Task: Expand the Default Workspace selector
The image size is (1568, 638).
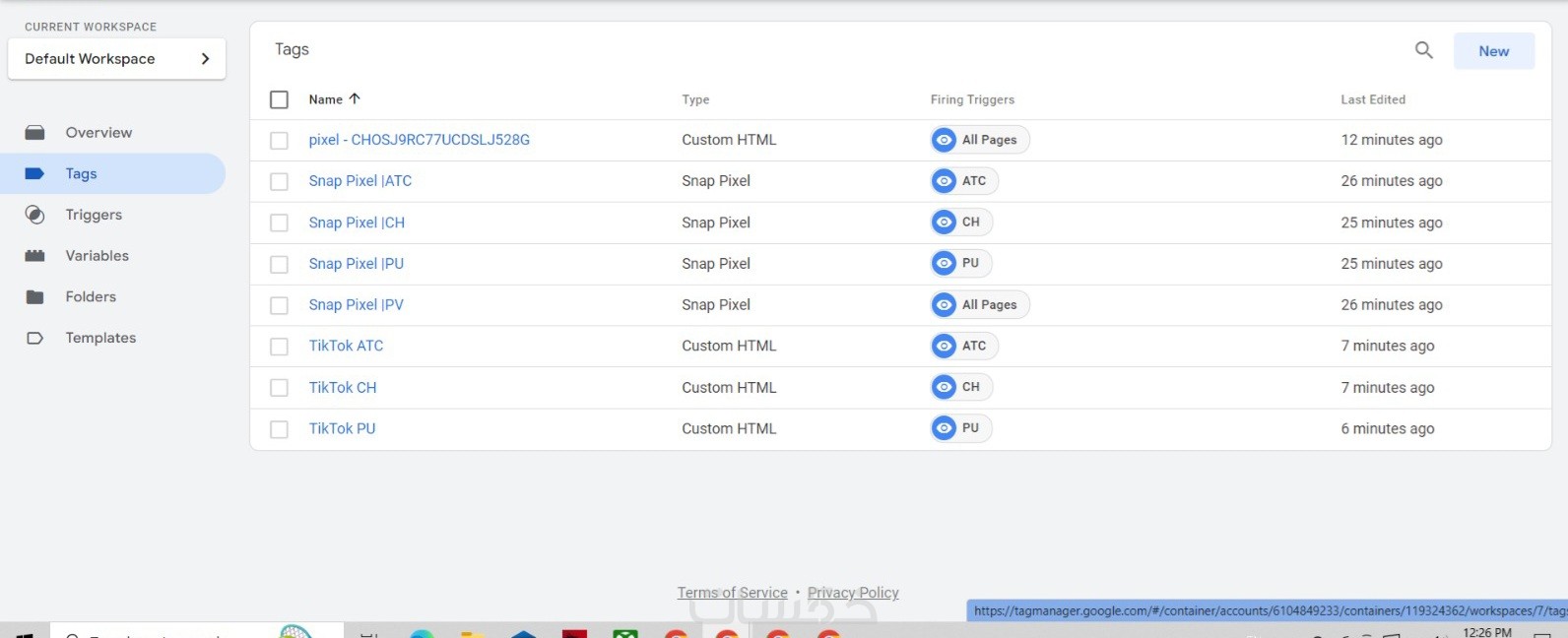Action: coord(116,59)
